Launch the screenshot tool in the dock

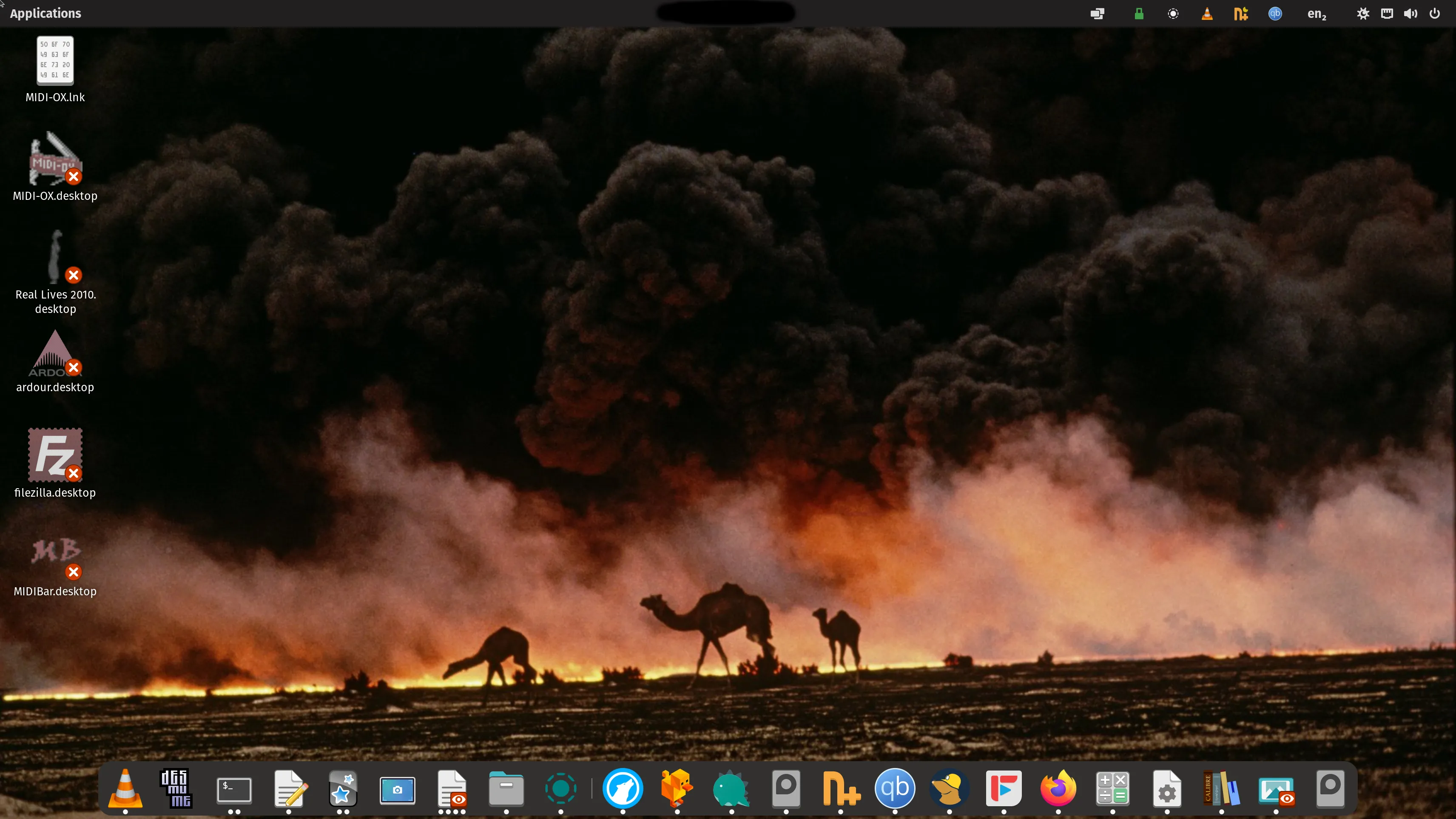[397, 789]
